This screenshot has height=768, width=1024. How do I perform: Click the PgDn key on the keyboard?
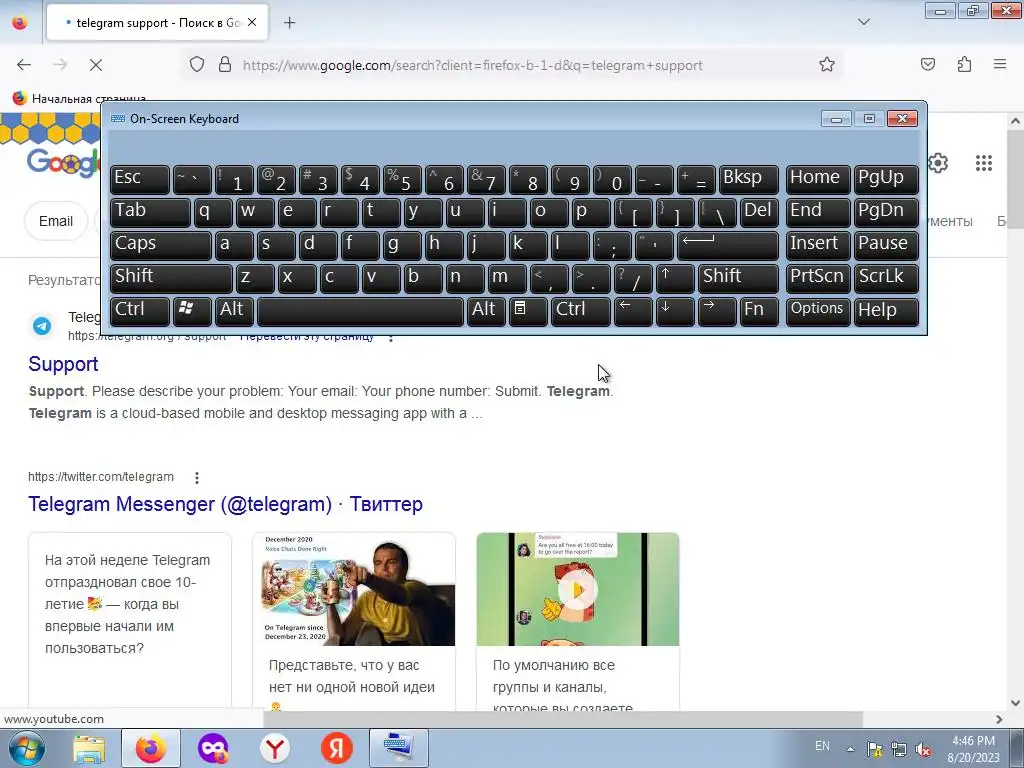point(886,212)
